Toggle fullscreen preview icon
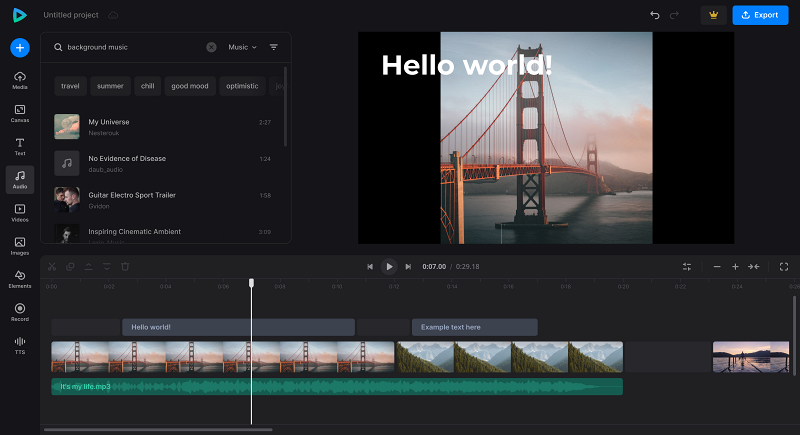 784,267
